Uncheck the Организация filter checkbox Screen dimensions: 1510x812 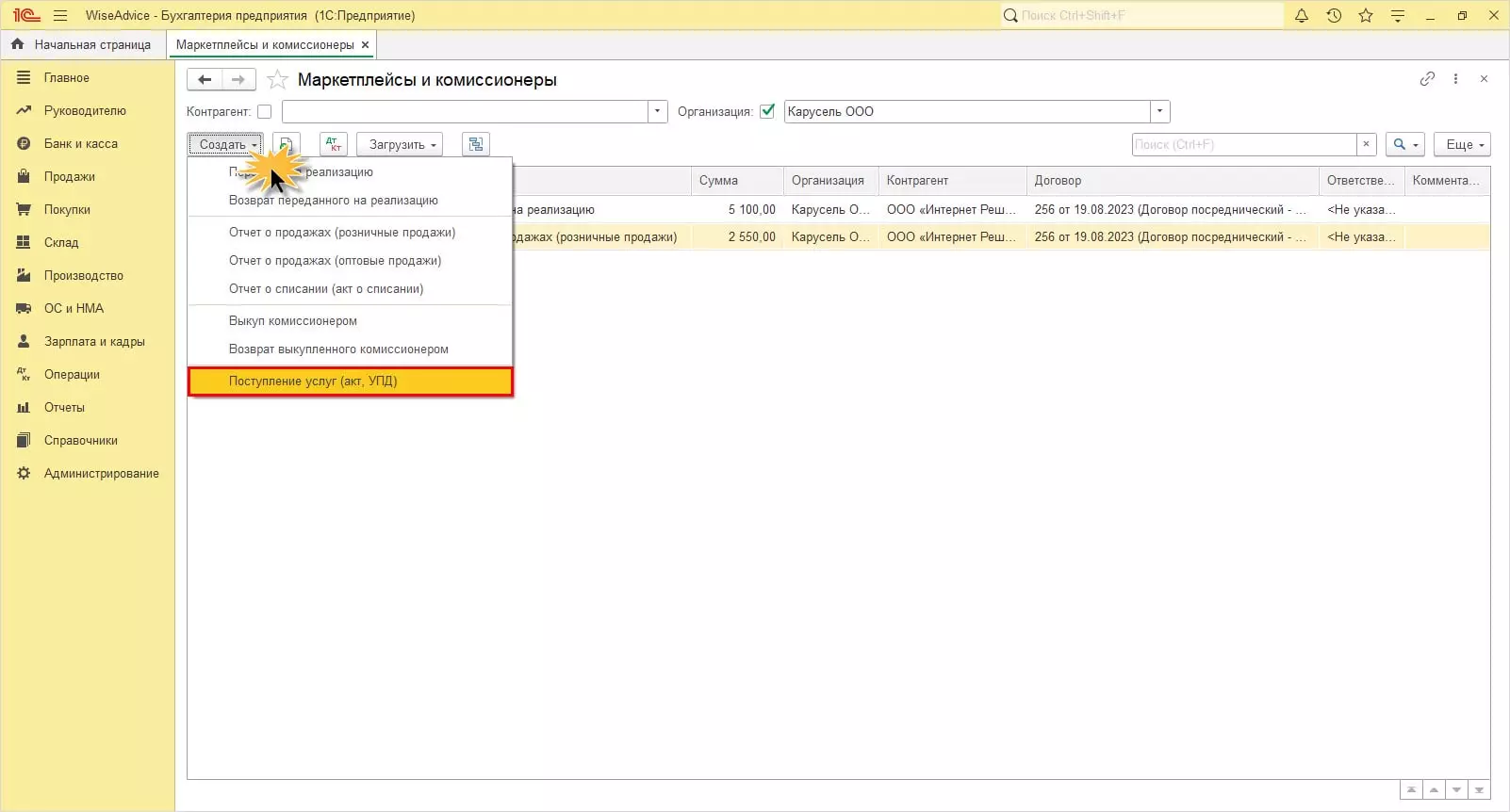pyautogui.click(x=767, y=111)
